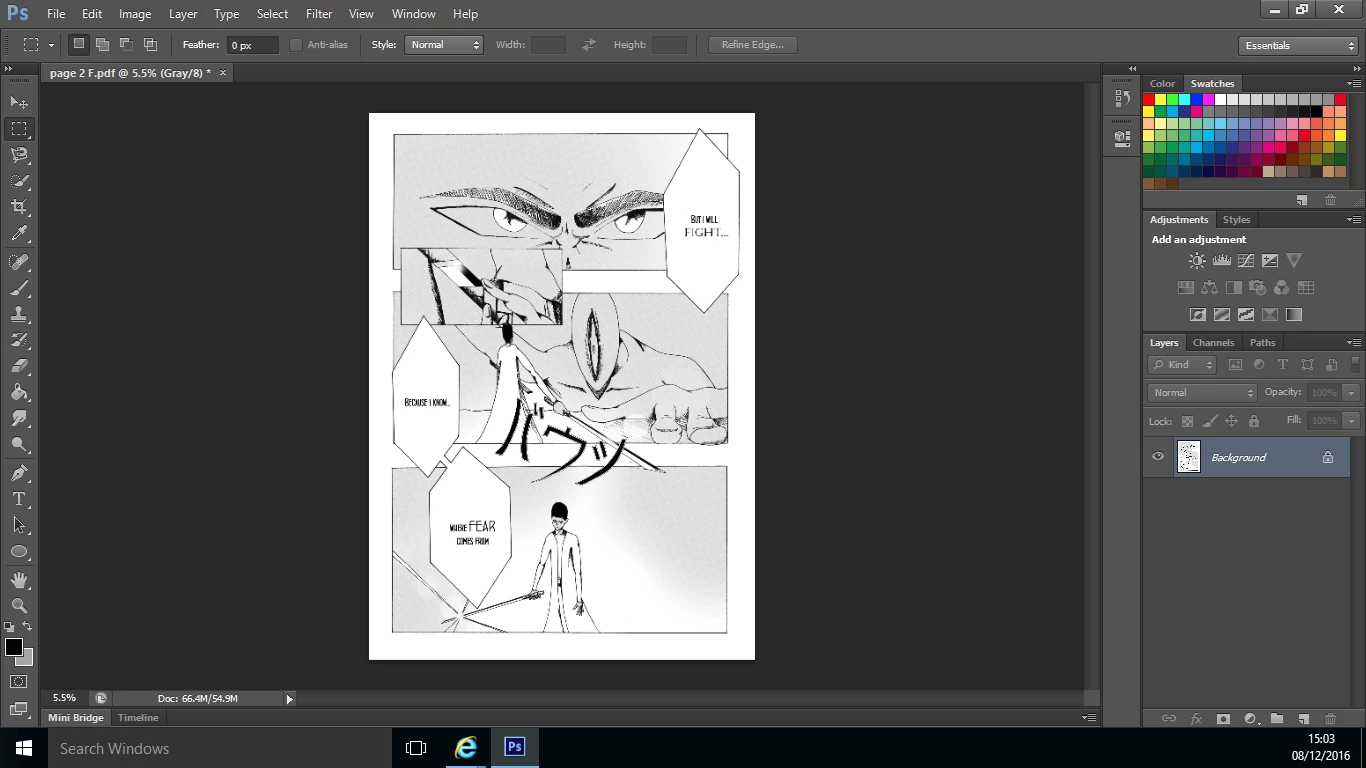1366x768 pixels.
Task: Open the layer blend mode dropdown
Action: pyautogui.click(x=1202, y=393)
